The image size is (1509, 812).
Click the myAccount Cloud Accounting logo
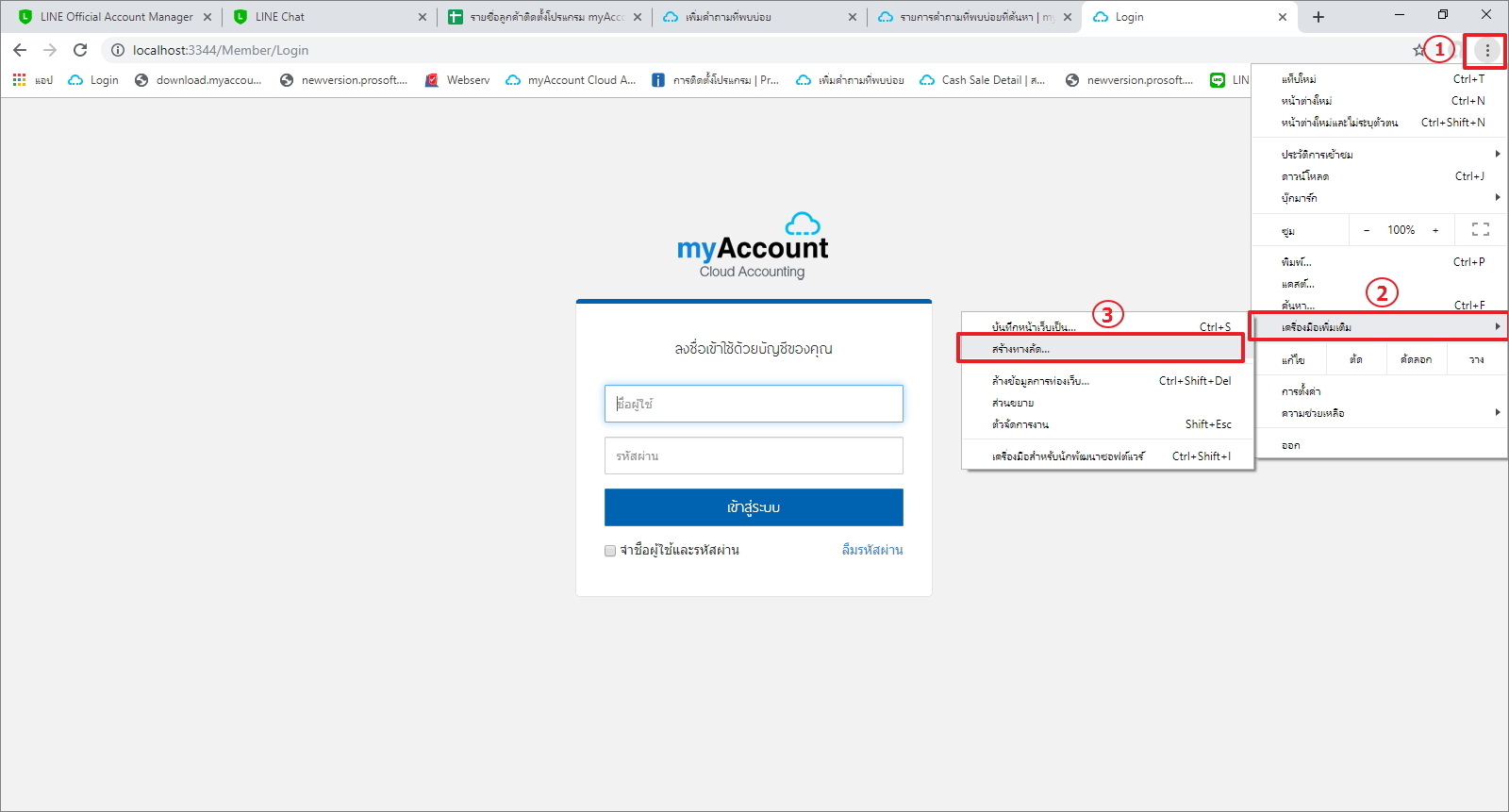[x=753, y=246]
